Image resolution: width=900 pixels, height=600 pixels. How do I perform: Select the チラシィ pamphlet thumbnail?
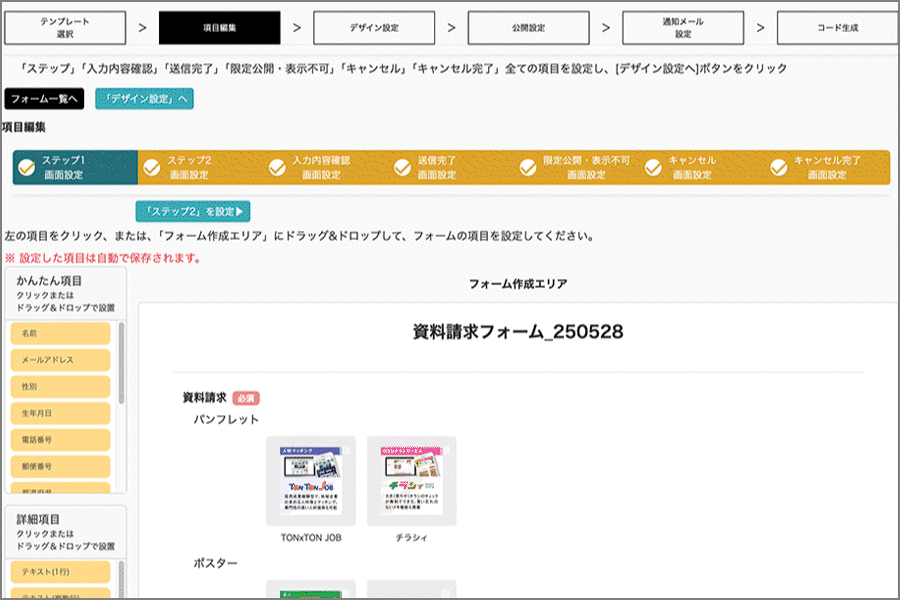click(411, 481)
